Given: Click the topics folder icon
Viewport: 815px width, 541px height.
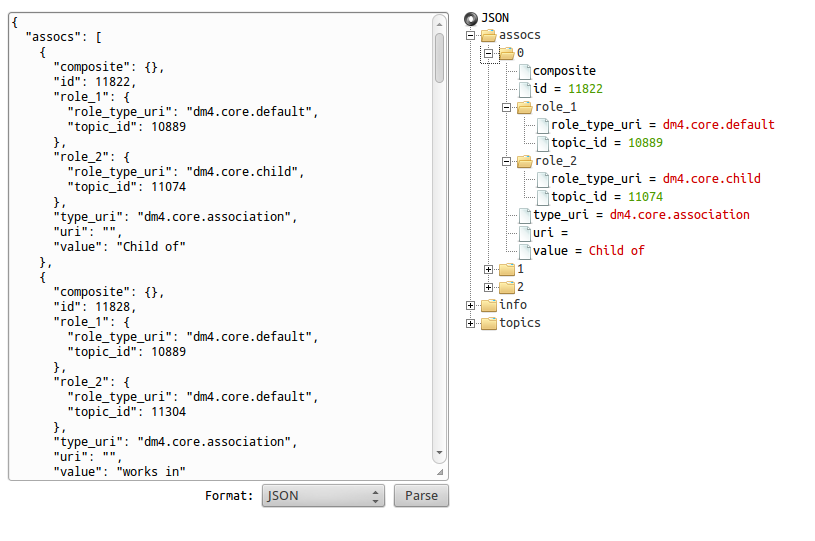Looking at the screenshot, I should [489, 323].
